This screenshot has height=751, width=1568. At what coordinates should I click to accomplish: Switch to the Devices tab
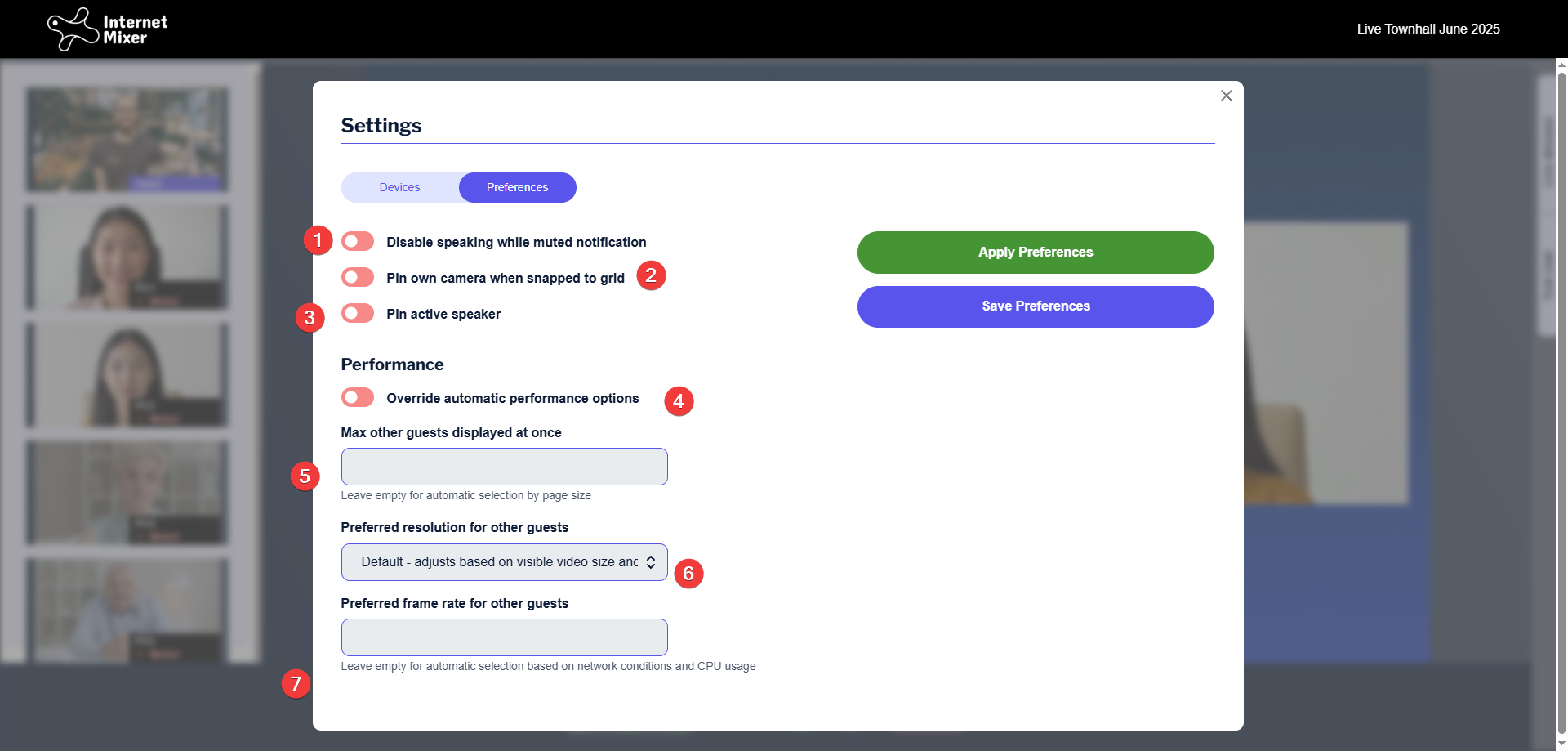tap(399, 187)
